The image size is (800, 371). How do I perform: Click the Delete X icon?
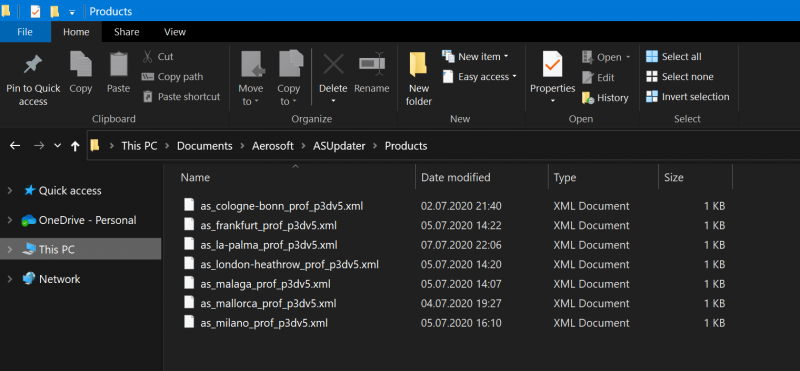[334, 64]
